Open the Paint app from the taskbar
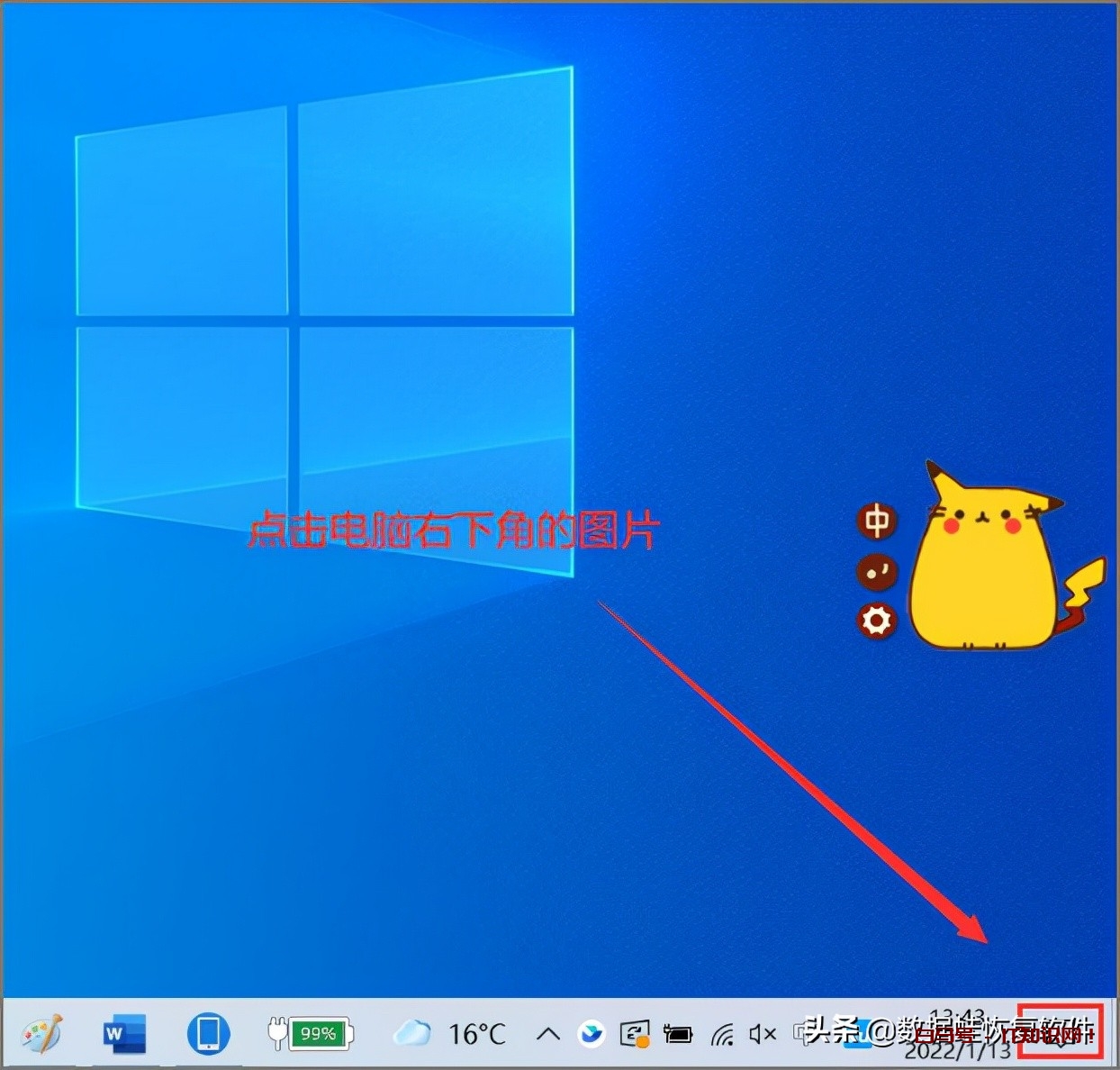Viewport: 1120px width, 1070px height. click(41, 1034)
